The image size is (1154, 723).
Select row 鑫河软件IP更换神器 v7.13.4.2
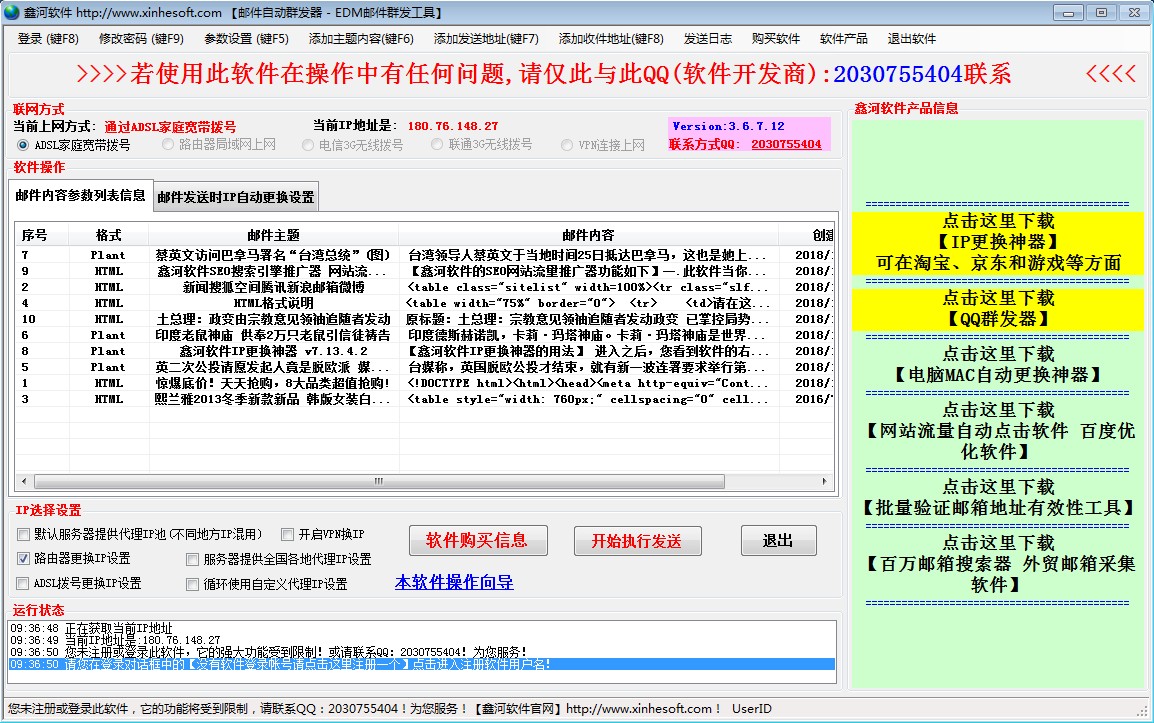coord(424,351)
